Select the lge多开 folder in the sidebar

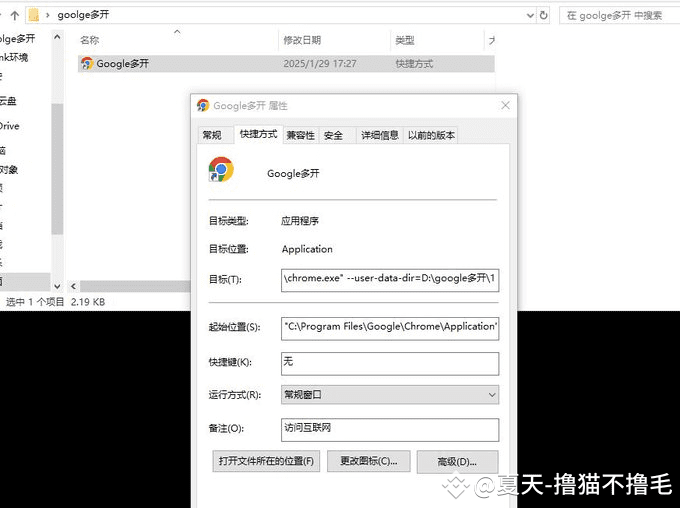click(17, 39)
